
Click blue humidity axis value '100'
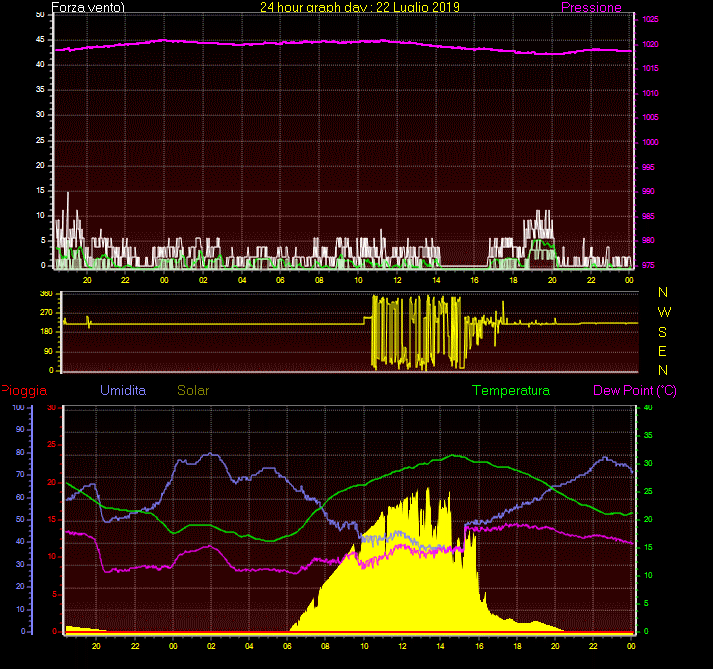coord(19,407)
